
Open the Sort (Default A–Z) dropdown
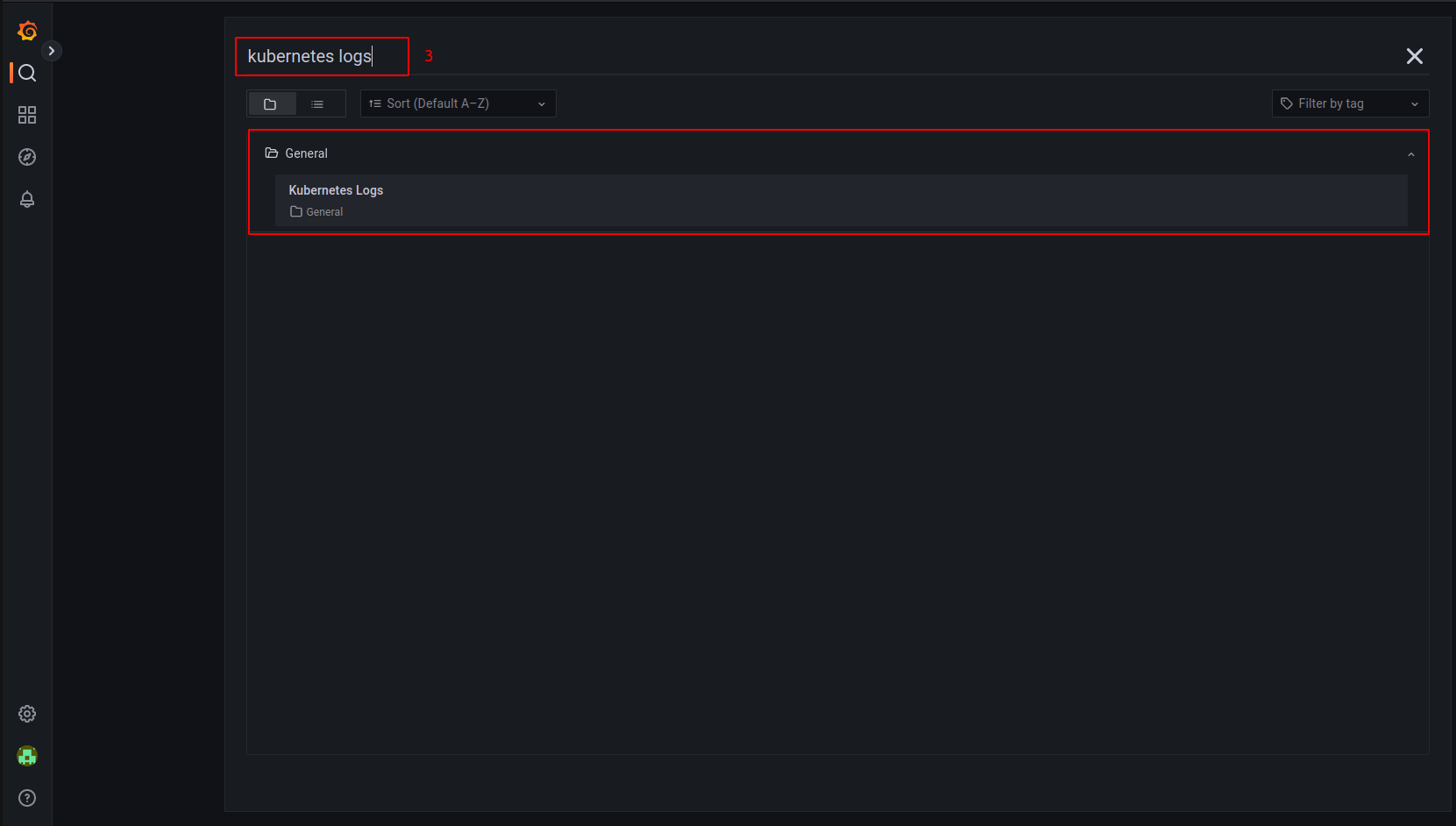click(458, 103)
